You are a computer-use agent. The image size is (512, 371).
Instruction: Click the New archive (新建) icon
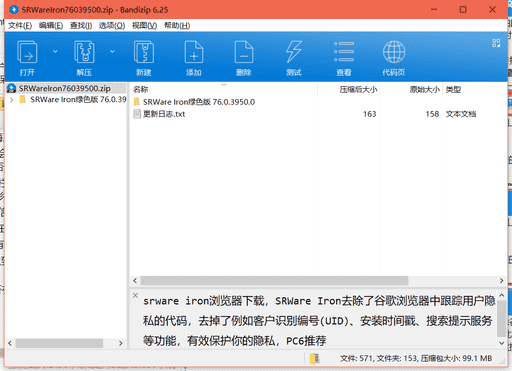click(x=144, y=52)
